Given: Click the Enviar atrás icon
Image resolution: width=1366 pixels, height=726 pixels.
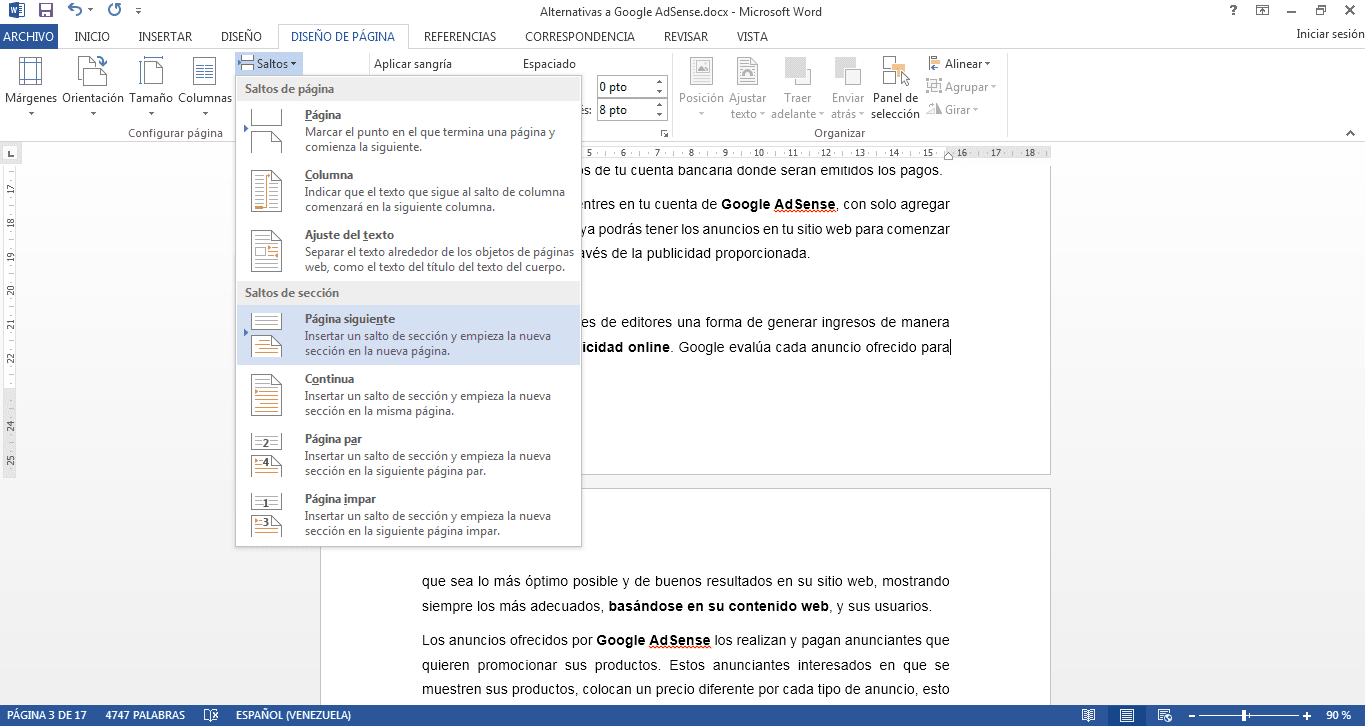Looking at the screenshot, I should [x=846, y=87].
